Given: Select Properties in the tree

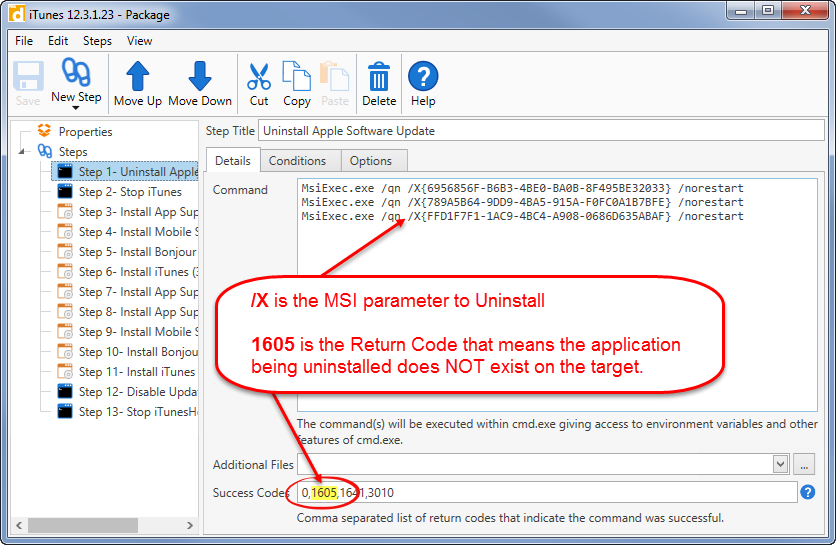Looking at the screenshot, I should pyautogui.click(x=85, y=132).
